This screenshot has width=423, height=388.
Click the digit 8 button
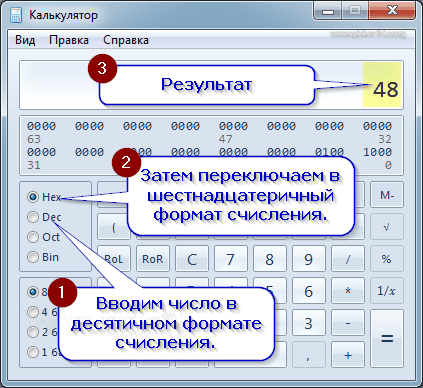270,259
